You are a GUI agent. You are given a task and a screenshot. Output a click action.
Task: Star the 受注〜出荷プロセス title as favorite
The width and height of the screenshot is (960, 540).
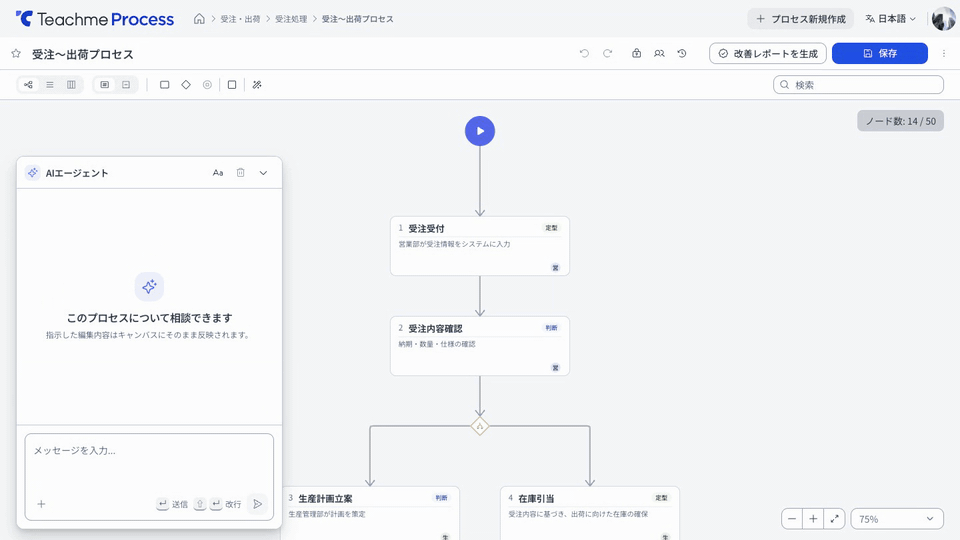pos(16,54)
